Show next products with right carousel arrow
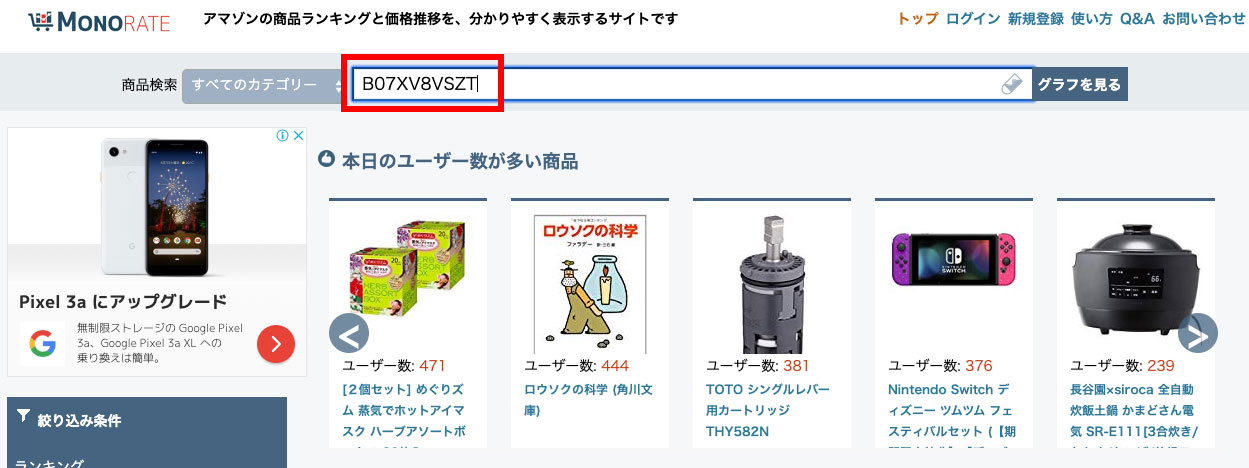Viewport: 1249px width, 468px height. click(1197, 332)
